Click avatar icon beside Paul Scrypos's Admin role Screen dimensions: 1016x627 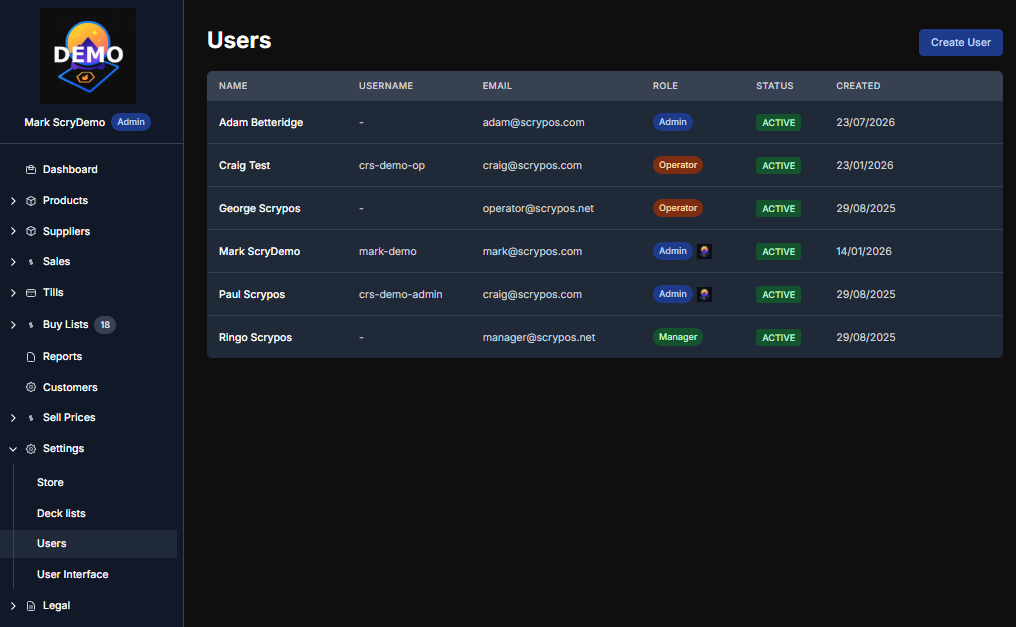704,294
